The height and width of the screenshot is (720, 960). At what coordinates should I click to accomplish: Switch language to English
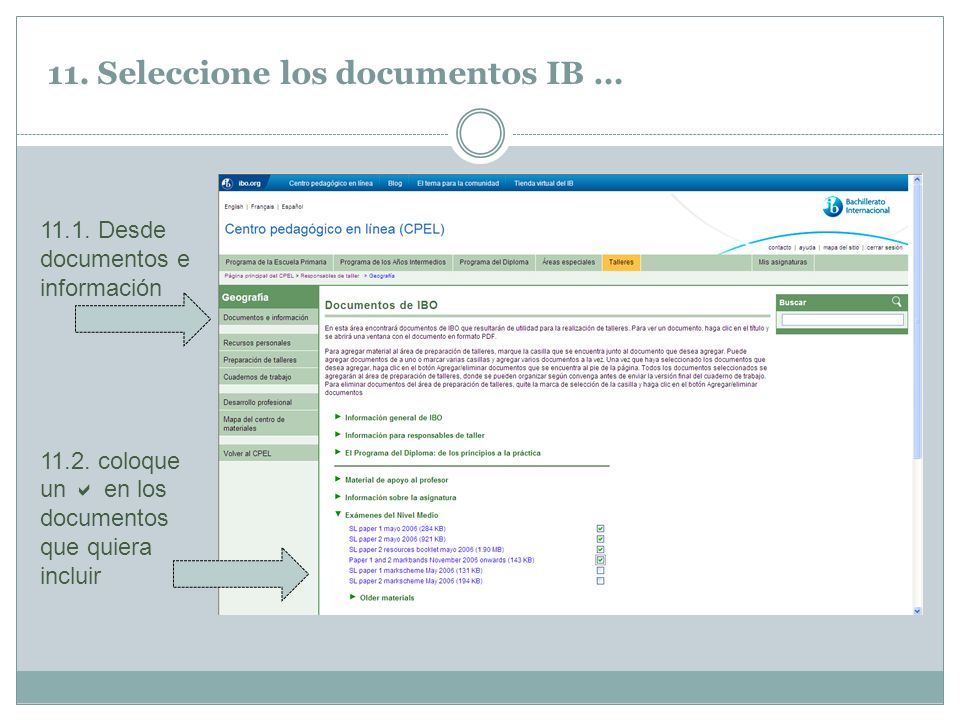[233, 207]
